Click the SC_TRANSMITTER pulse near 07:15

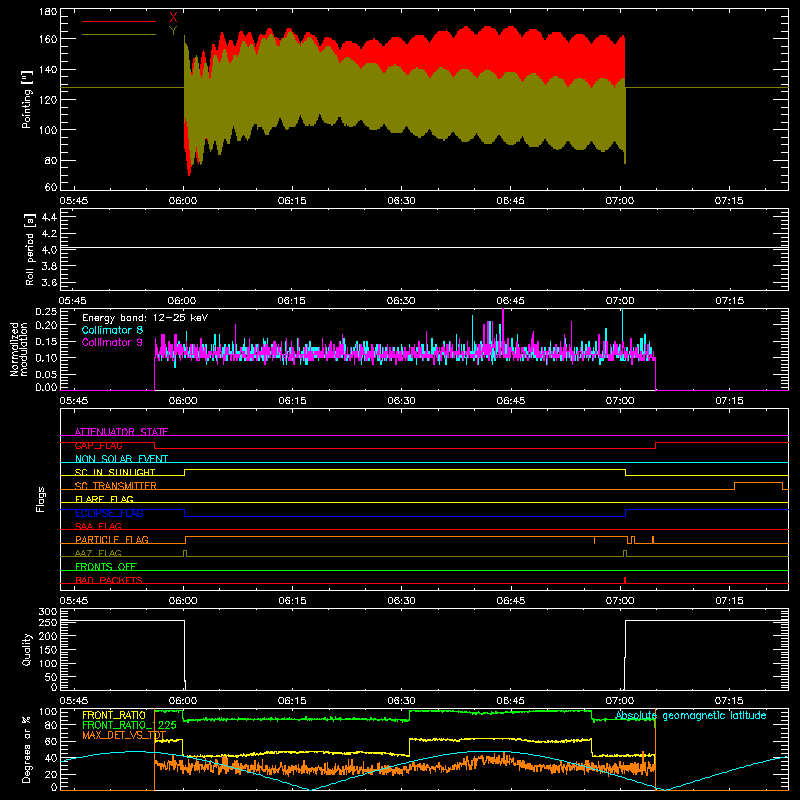(758, 486)
